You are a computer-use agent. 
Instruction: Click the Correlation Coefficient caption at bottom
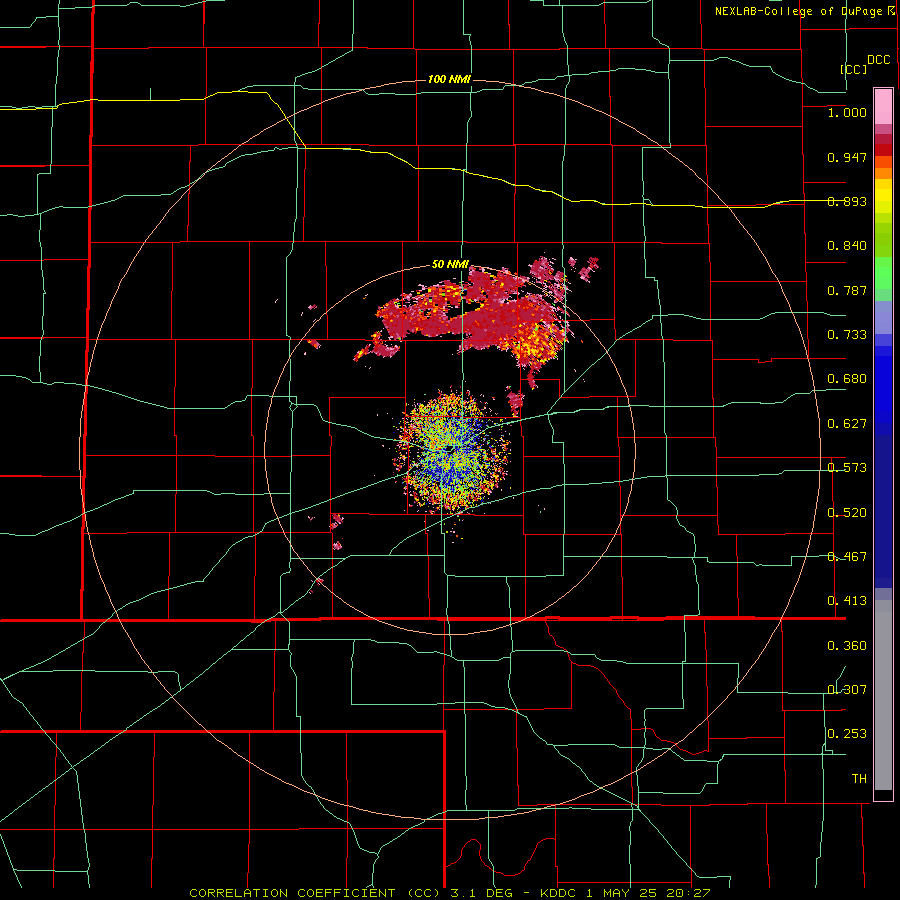[449, 893]
